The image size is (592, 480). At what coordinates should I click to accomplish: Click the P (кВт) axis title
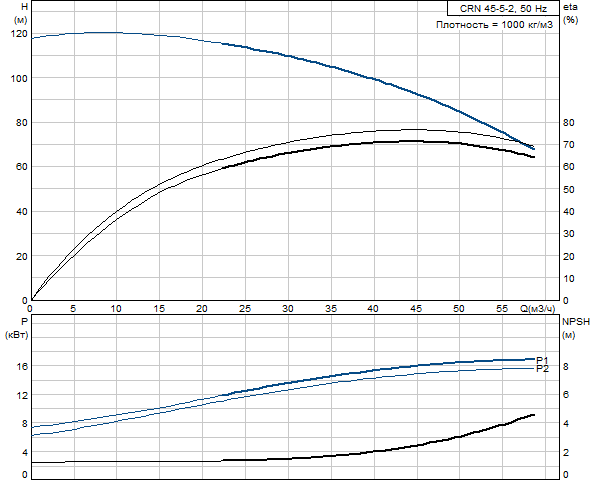[24, 322]
